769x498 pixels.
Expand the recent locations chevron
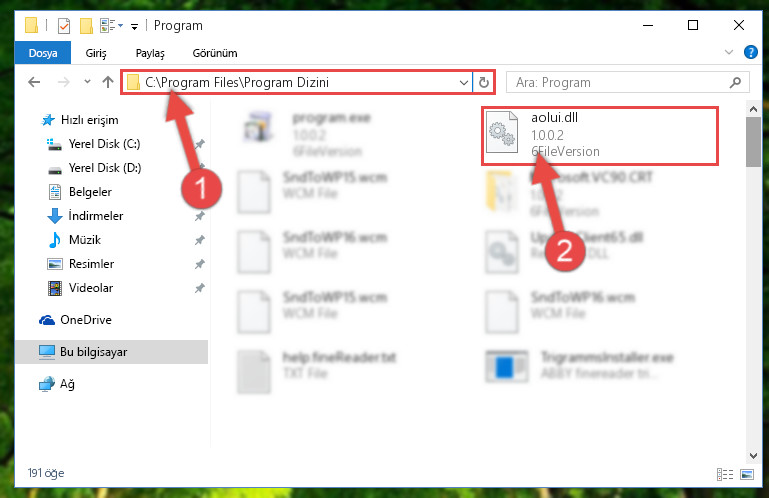87,82
